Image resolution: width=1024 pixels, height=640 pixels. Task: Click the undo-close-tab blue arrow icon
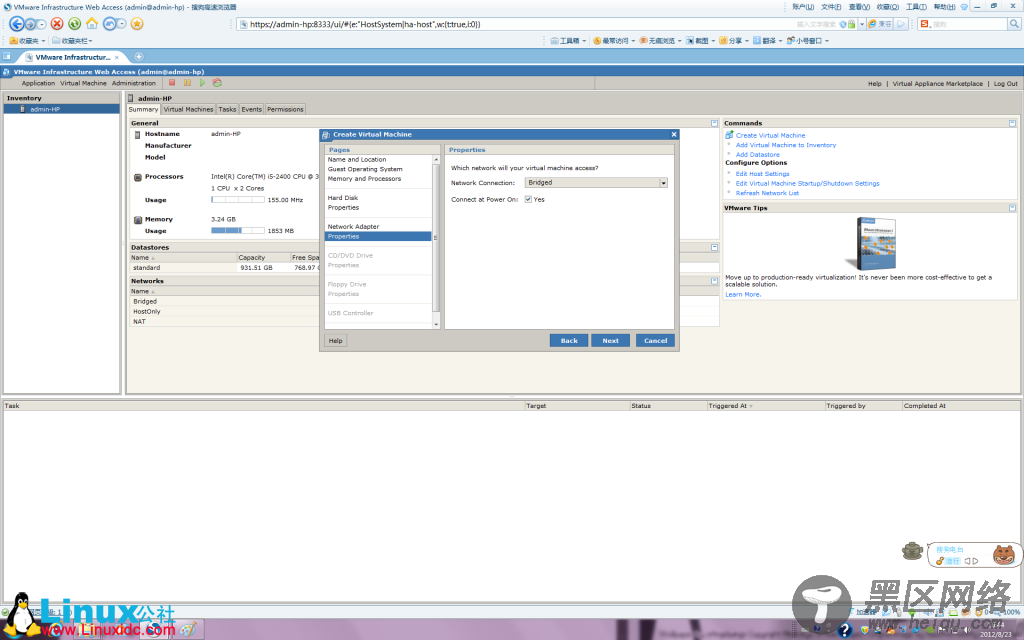(x=109, y=24)
